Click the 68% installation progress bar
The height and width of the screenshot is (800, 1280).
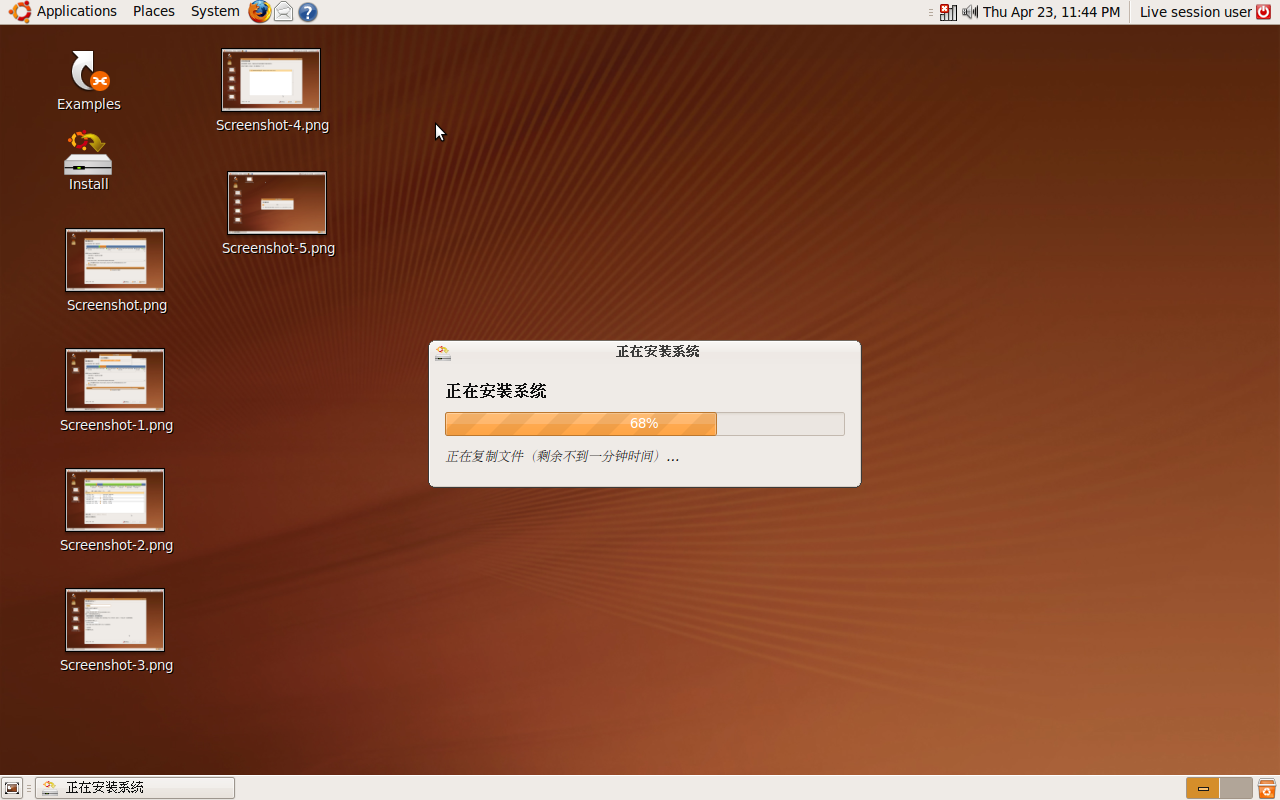(x=645, y=424)
